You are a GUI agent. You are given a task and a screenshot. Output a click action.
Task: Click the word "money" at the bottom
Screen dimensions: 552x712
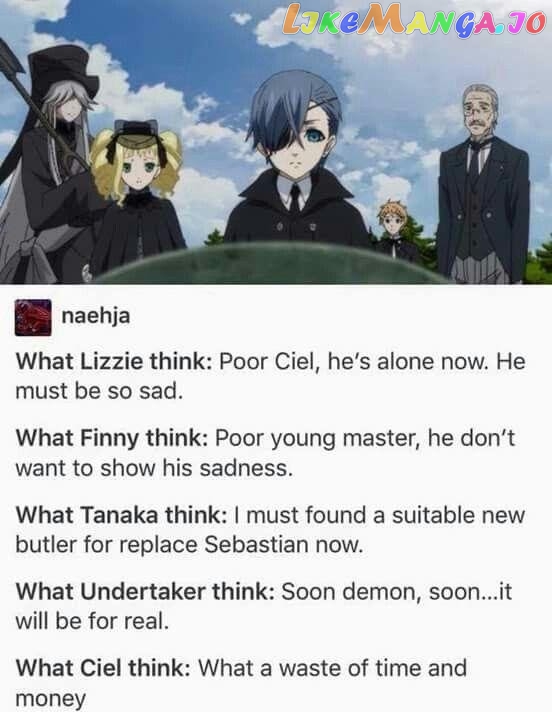tap(51, 698)
